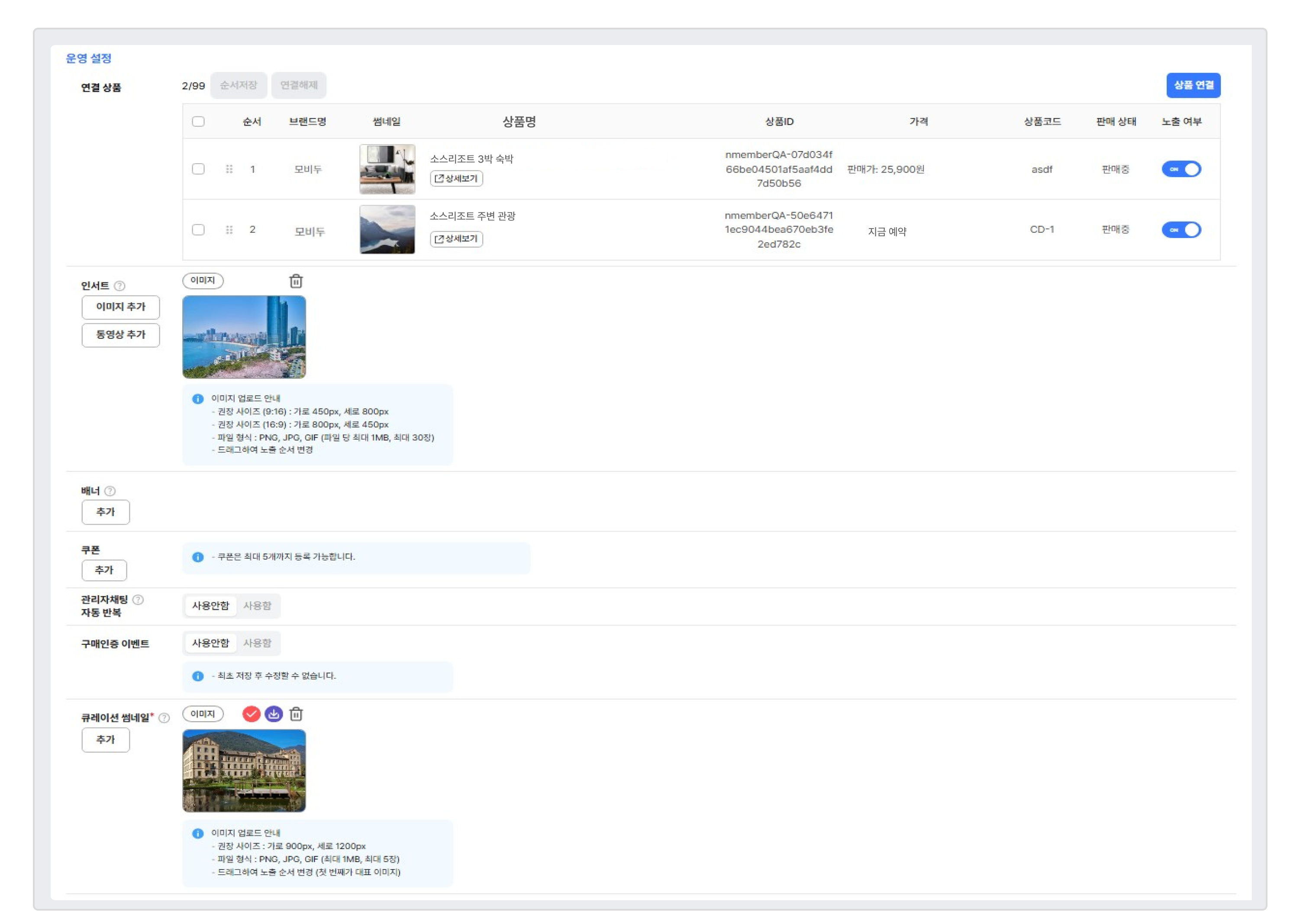
Task: Toggle exposure switch for 소스리조트 3박 숙박
Action: [1181, 169]
